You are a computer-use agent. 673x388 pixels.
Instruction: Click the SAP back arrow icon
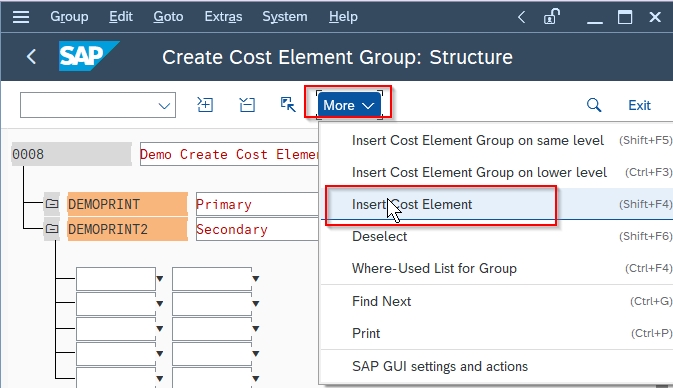click(31, 57)
